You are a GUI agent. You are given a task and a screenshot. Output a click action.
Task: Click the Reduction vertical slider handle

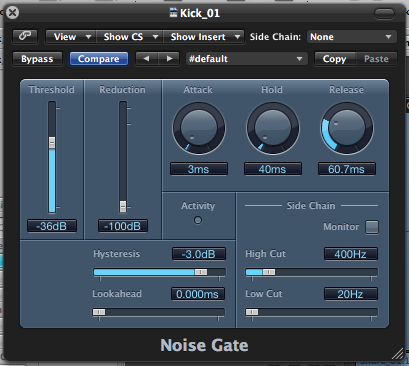(x=123, y=207)
